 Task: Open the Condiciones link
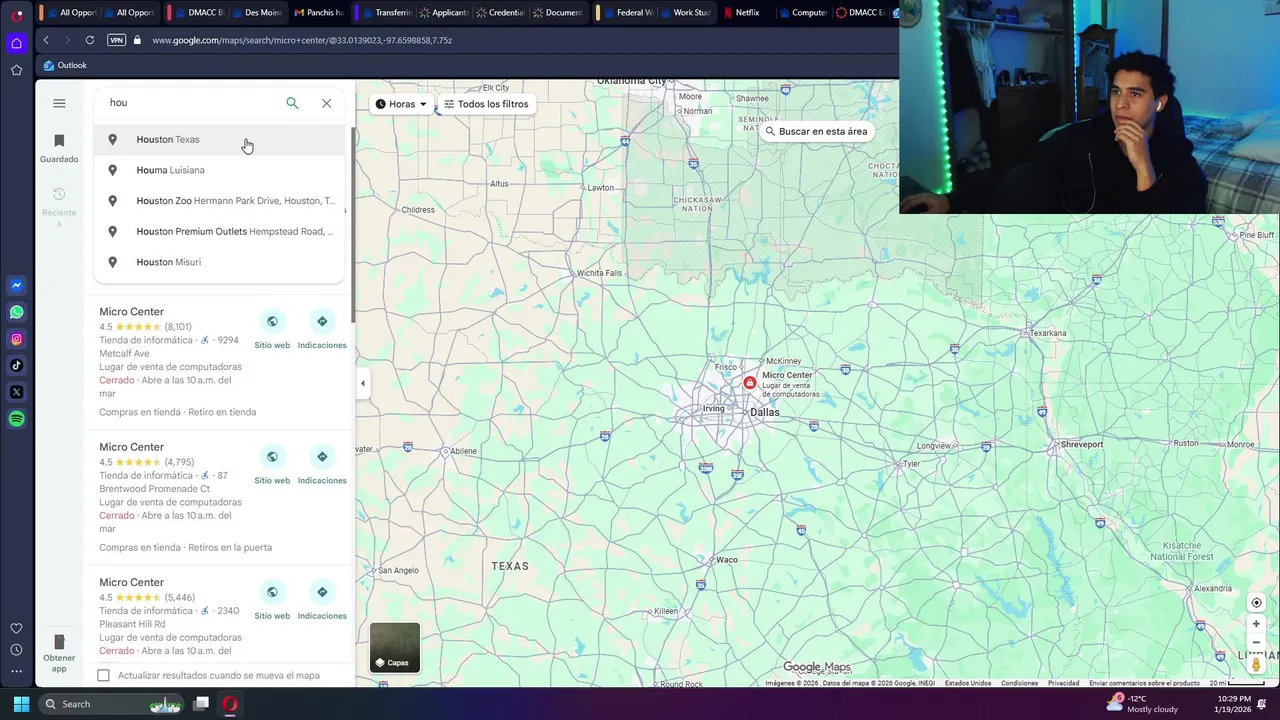pyautogui.click(x=1020, y=683)
